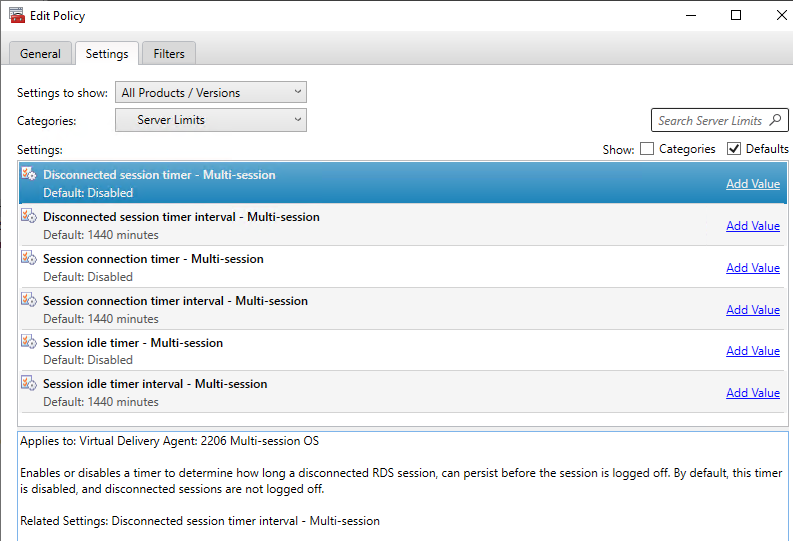Add Value for Session connection timer
Screen dimensions: 793x541
(753, 268)
